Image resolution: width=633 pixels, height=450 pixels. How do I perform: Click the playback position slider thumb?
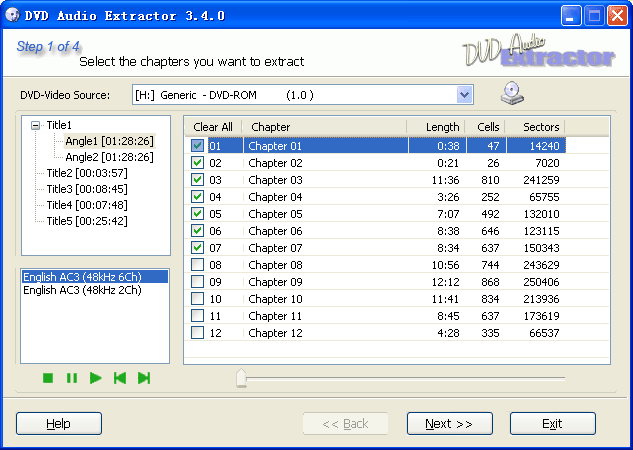(241, 378)
